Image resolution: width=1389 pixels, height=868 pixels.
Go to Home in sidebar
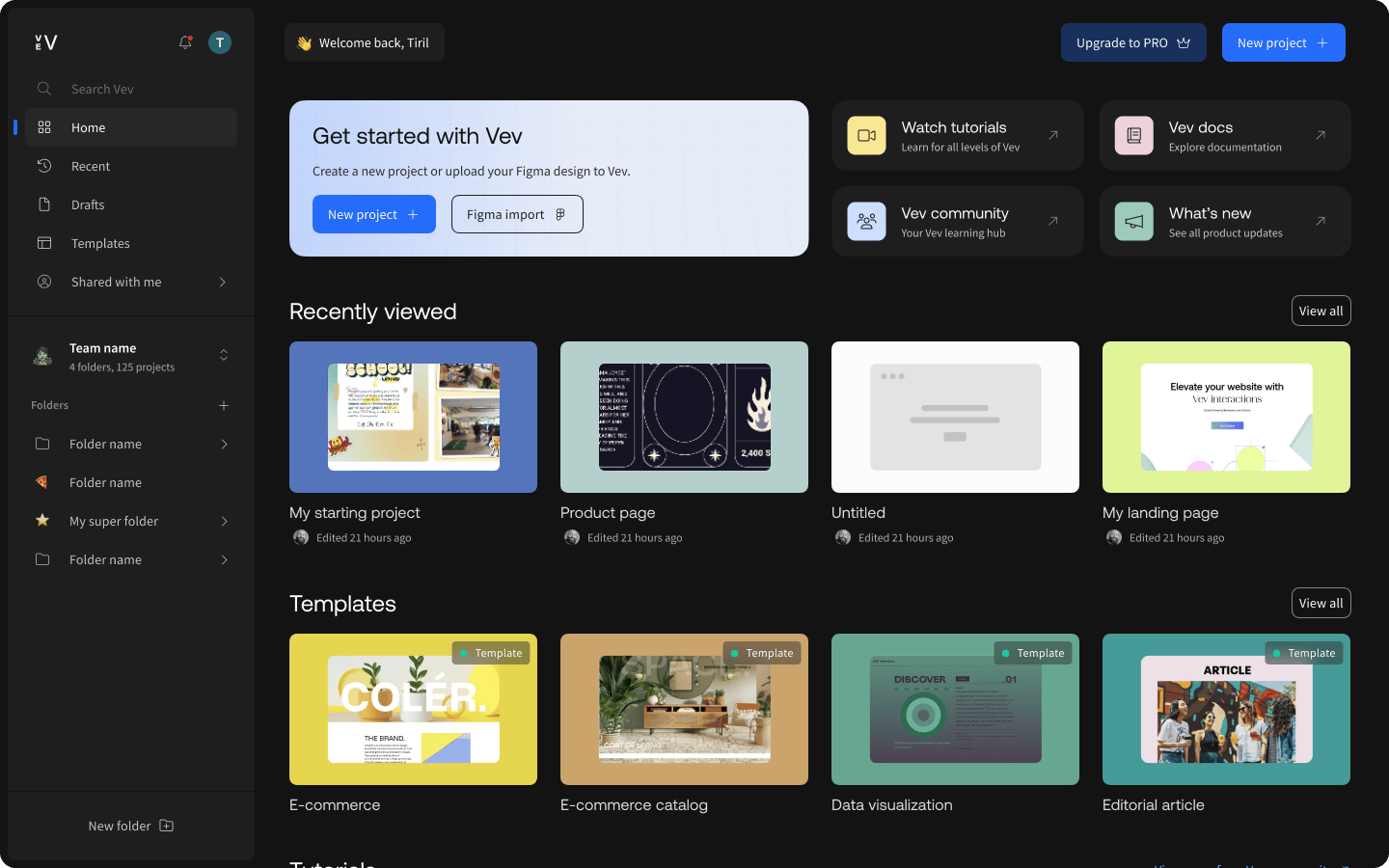(131, 127)
